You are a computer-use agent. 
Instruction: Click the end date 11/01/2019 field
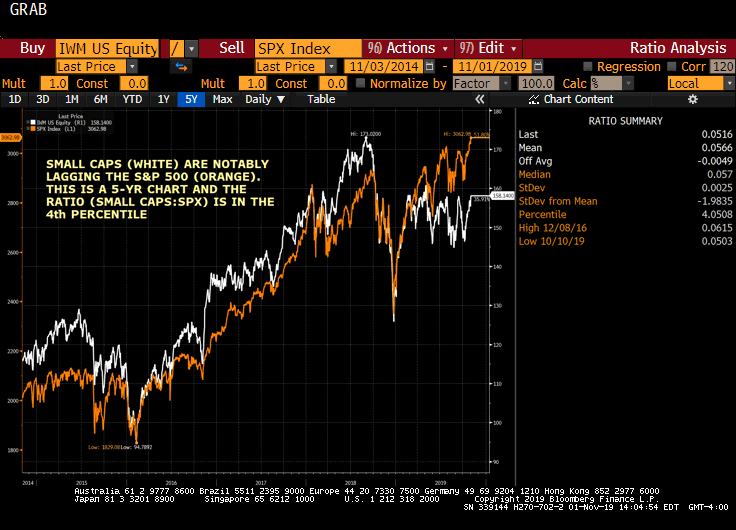coord(492,67)
